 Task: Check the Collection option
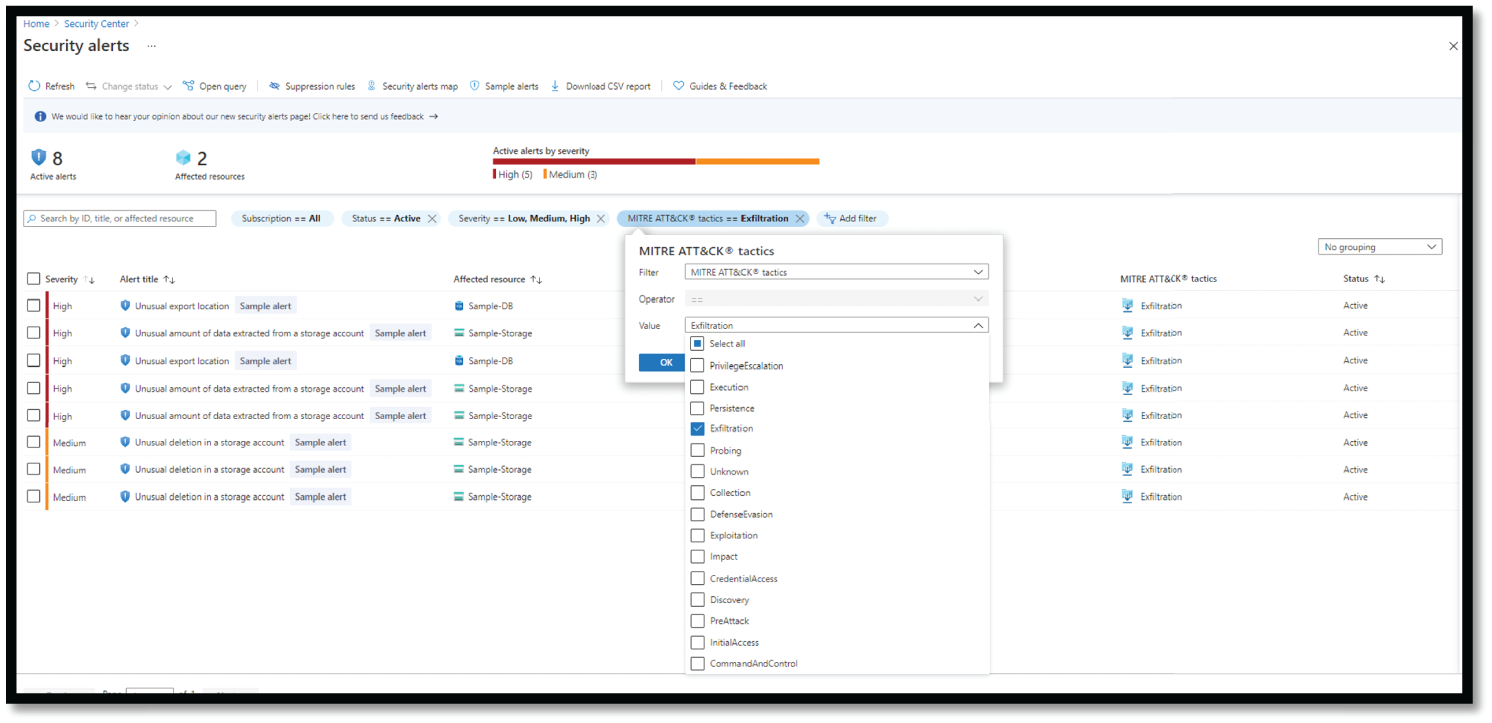click(x=697, y=492)
